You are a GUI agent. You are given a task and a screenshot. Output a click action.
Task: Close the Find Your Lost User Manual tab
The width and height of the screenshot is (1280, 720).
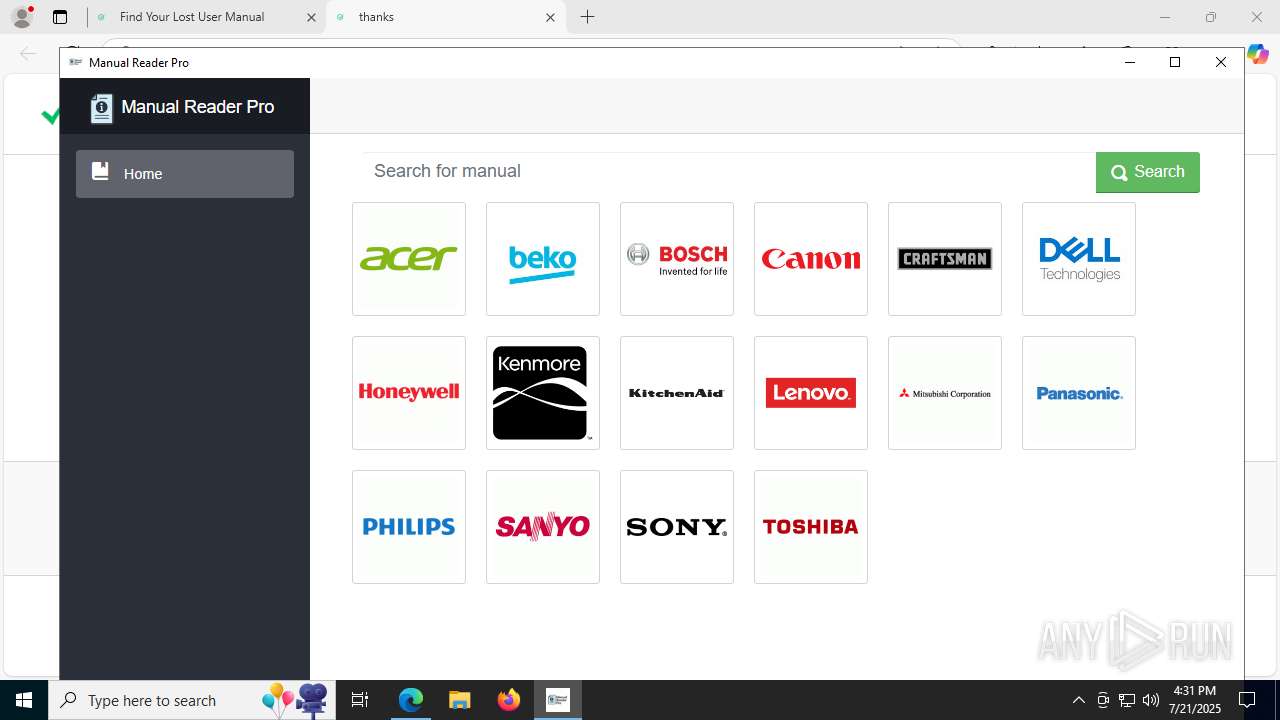[x=310, y=17]
